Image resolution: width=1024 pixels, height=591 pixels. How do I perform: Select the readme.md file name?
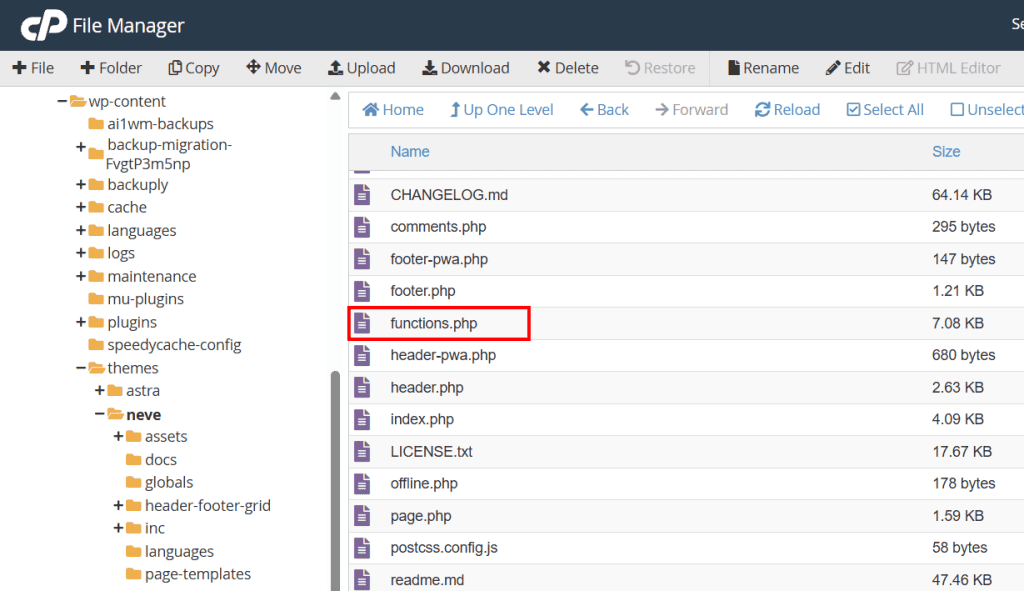coord(427,580)
